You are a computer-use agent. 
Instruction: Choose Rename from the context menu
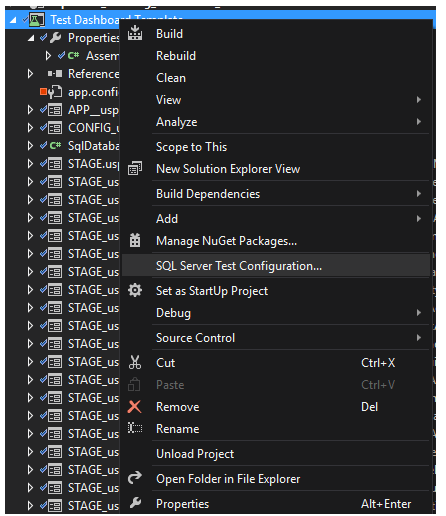276,429
